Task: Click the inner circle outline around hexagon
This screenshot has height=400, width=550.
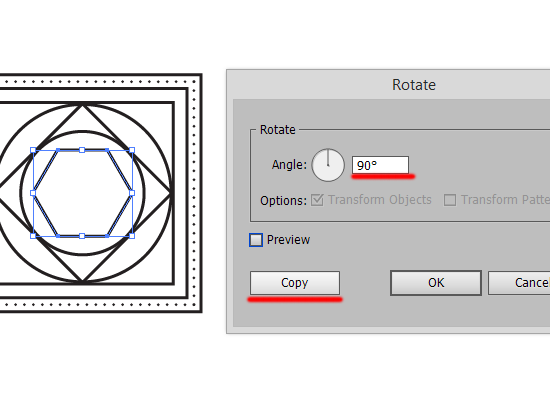Action: point(82,132)
